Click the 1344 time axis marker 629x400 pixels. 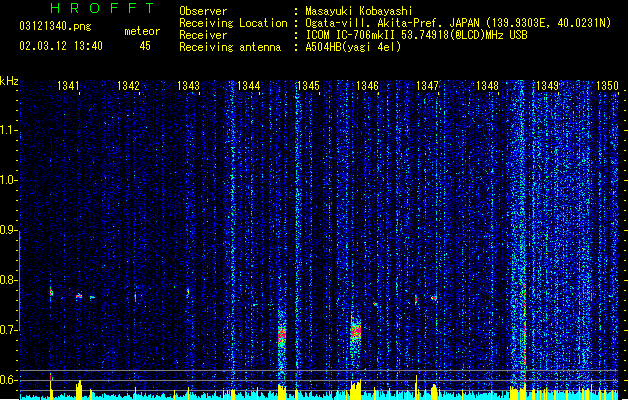click(248, 85)
